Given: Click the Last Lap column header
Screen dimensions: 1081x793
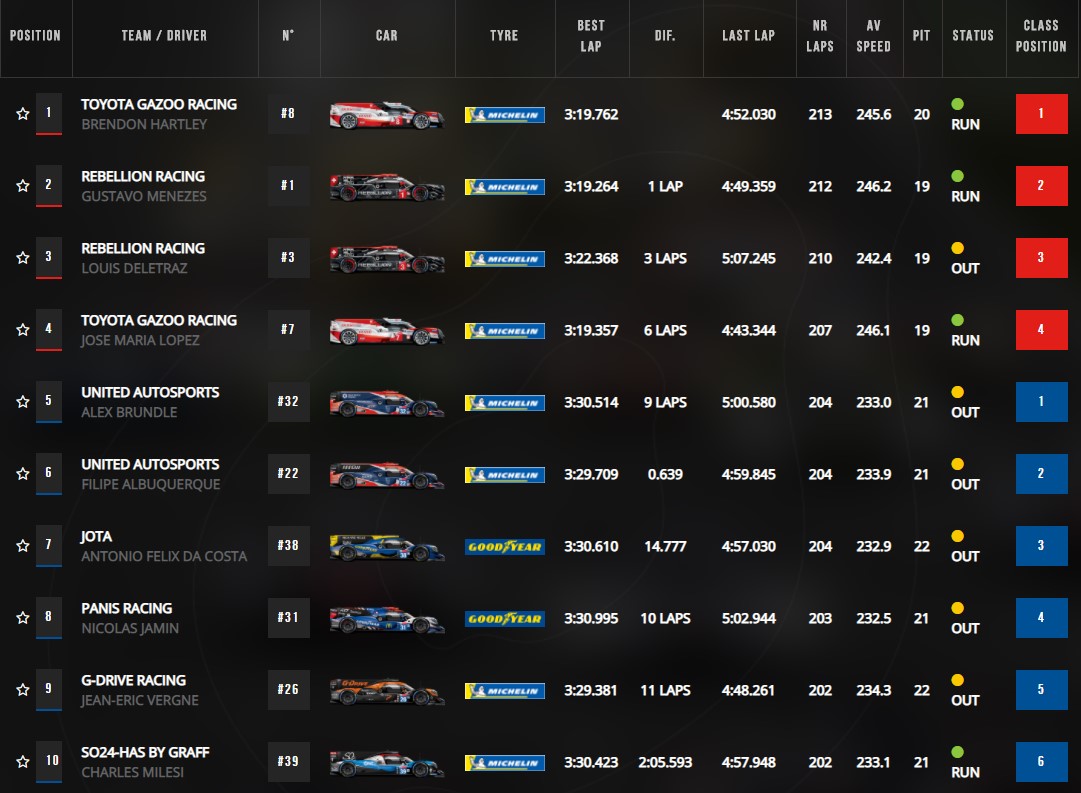Looking at the screenshot, I should pyautogui.click(x=749, y=36).
